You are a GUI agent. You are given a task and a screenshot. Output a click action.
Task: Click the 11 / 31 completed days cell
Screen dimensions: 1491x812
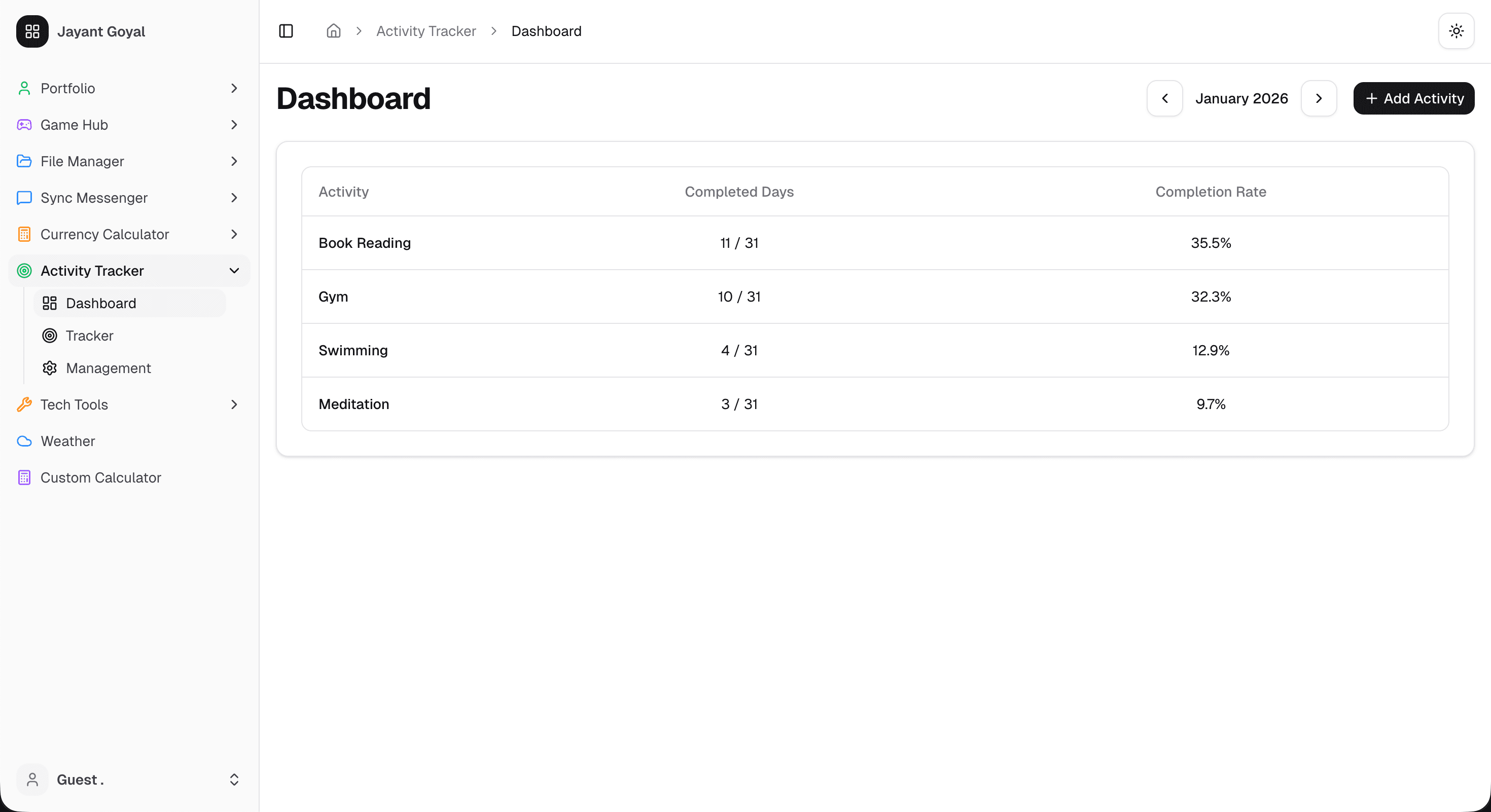click(739, 243)
